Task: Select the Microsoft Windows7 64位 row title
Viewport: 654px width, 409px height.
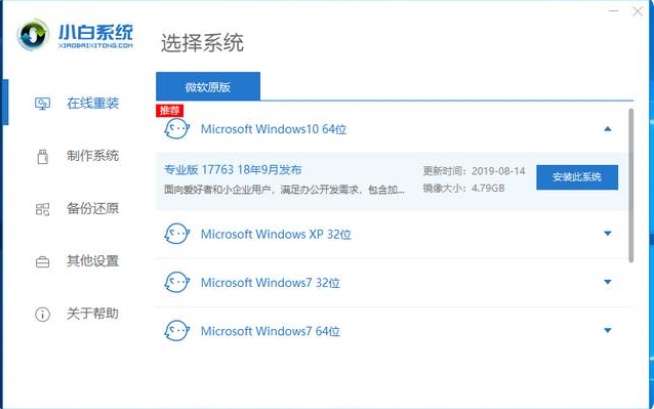Action: point(270,331)
